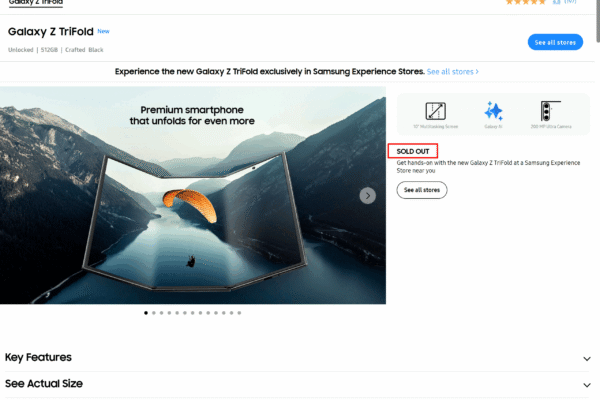The width and height of the screenshot is (600, 400).
Task: Click the outlined See all stores button
Action: point(421,190)
